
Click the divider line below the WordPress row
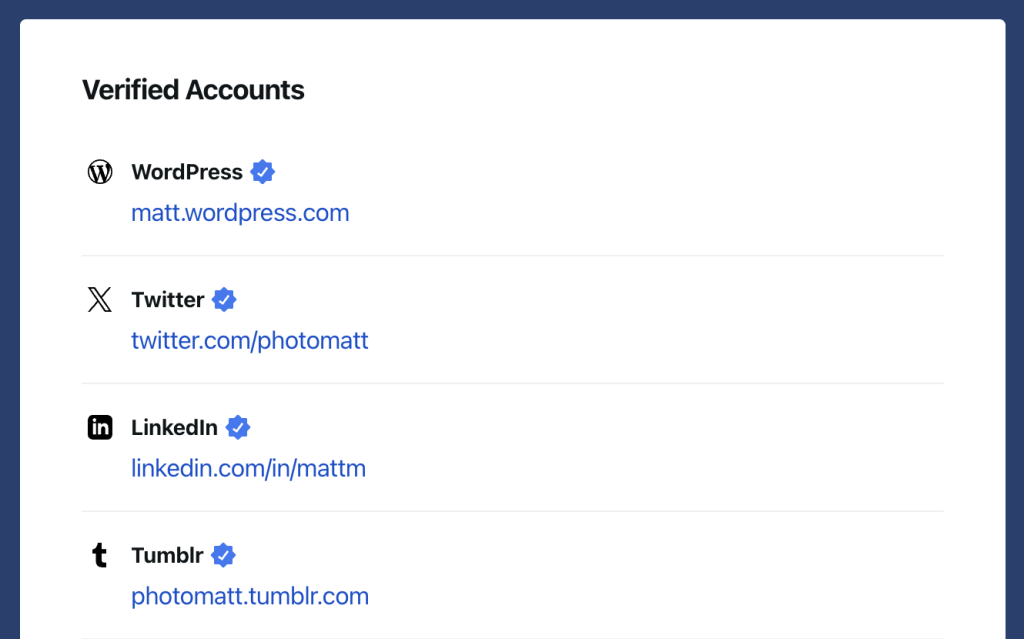coord(512,255)
